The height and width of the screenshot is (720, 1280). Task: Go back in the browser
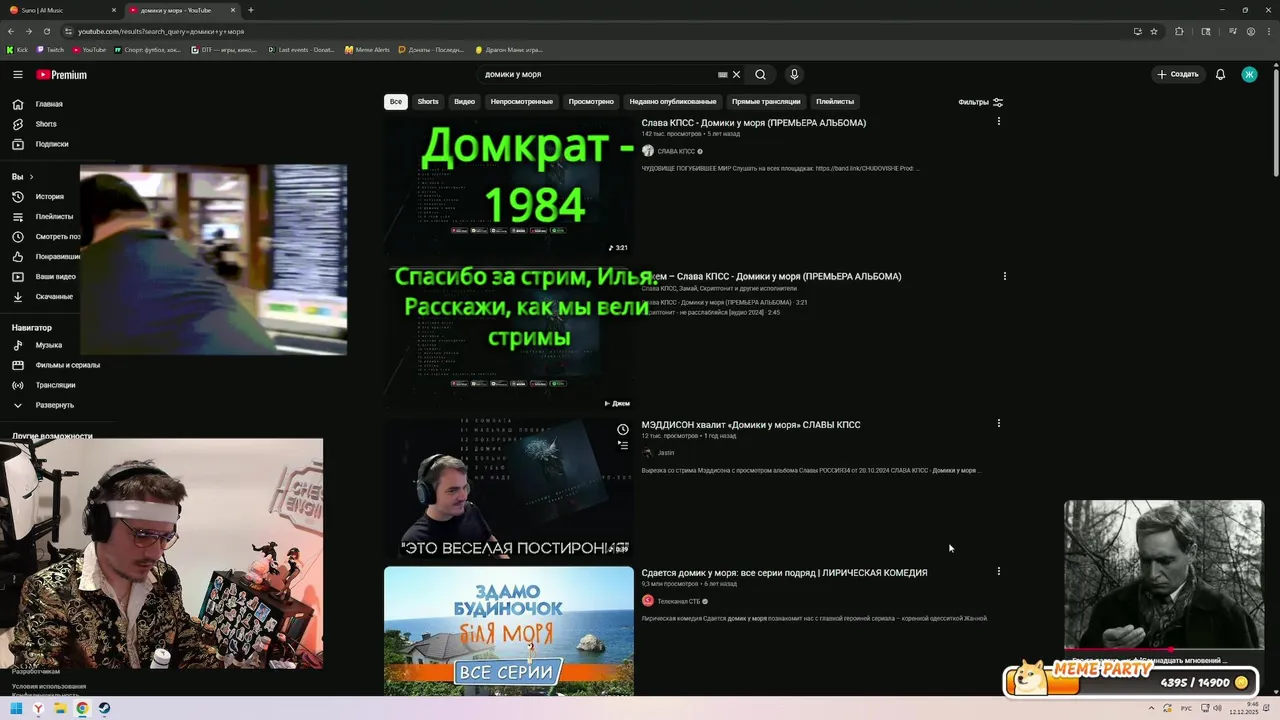(11, 31)
